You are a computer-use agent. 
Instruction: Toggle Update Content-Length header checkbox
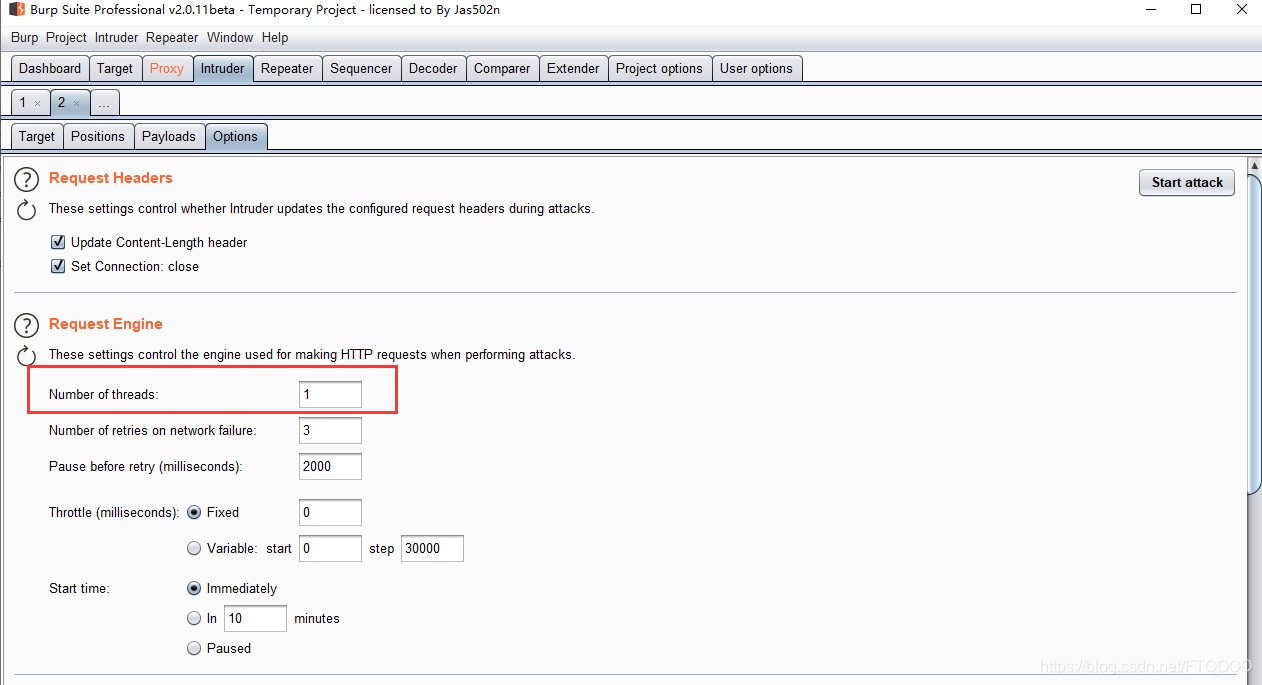[58, 242]
